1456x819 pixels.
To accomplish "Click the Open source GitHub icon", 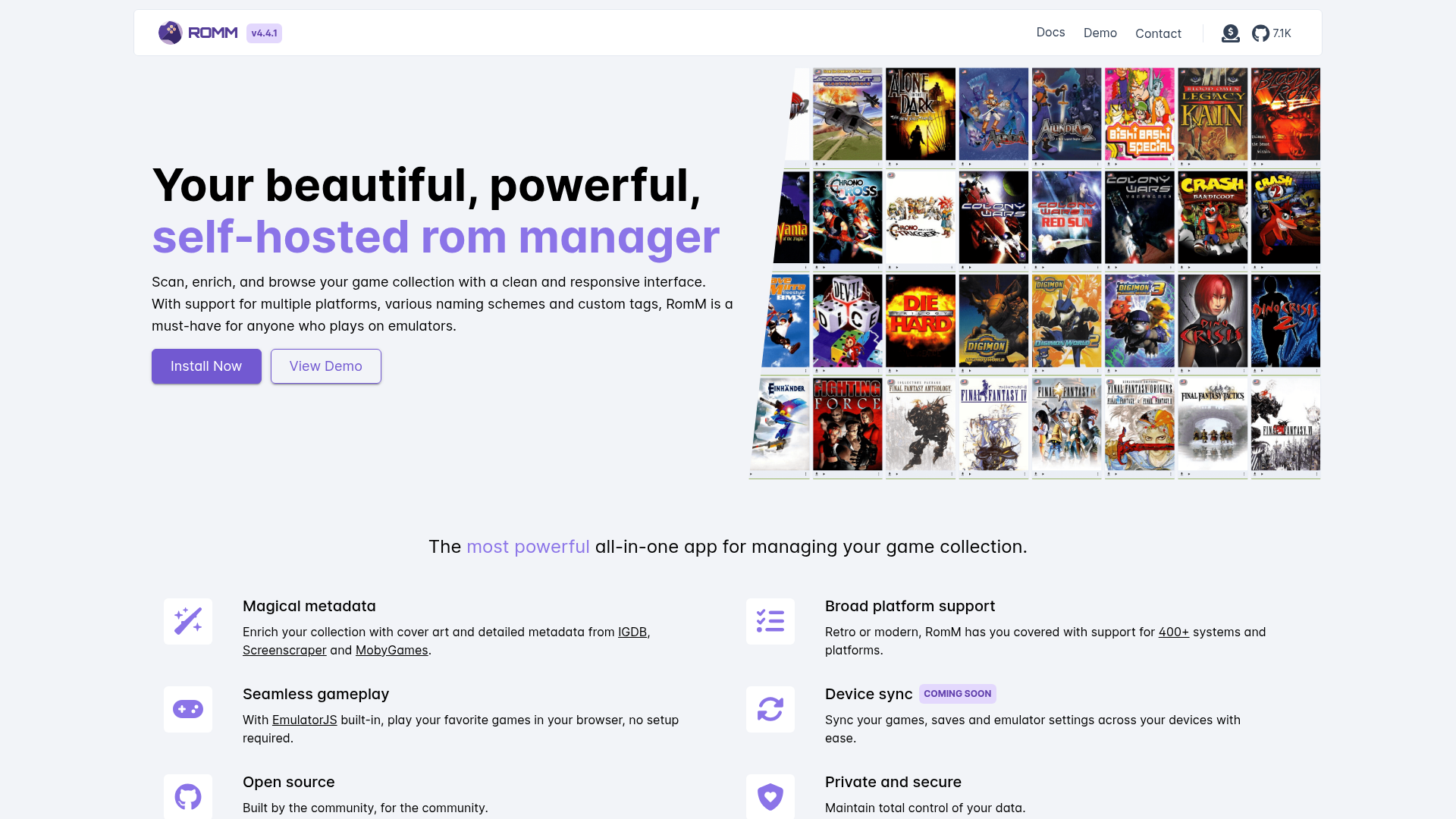I will [x=188, y=796].
